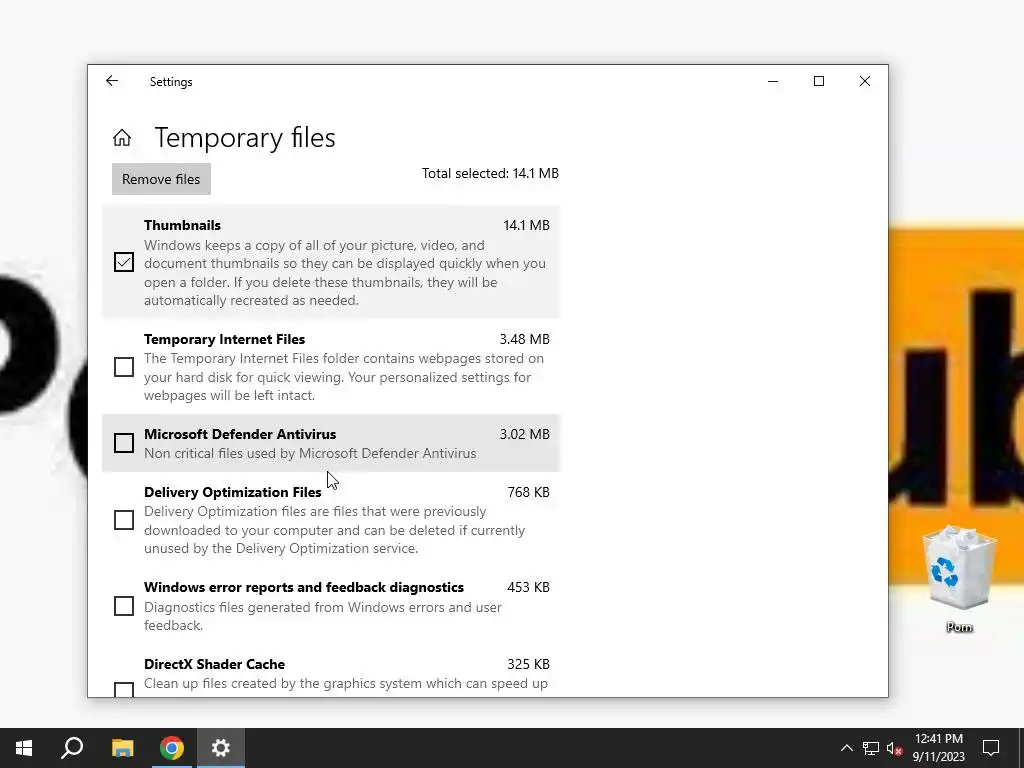The image size is (1024, 768).
Task: Maximize the Settings window
Action: tap(819, 81)
